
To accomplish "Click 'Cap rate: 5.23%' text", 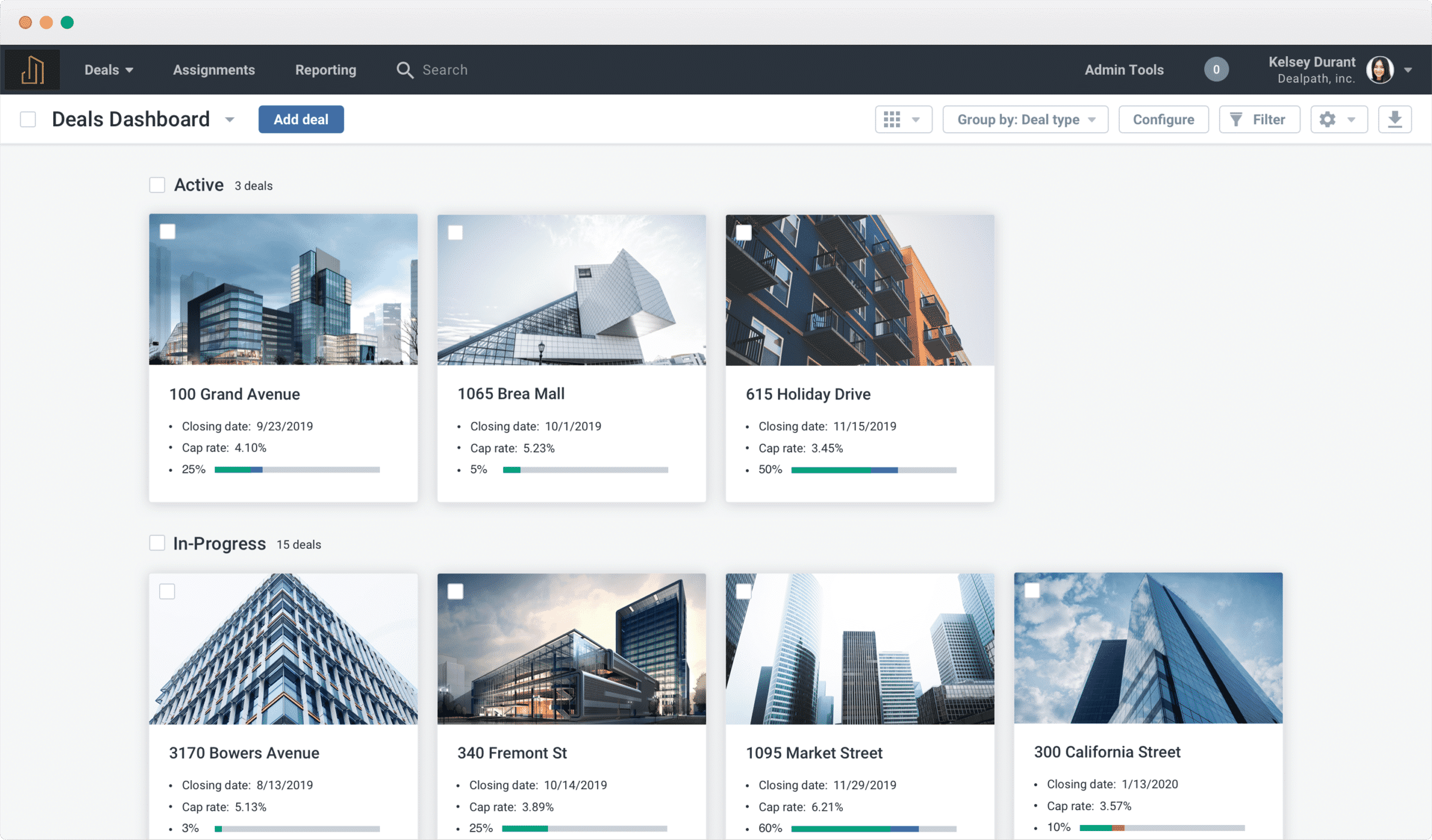I will click(x=513, y=448).
